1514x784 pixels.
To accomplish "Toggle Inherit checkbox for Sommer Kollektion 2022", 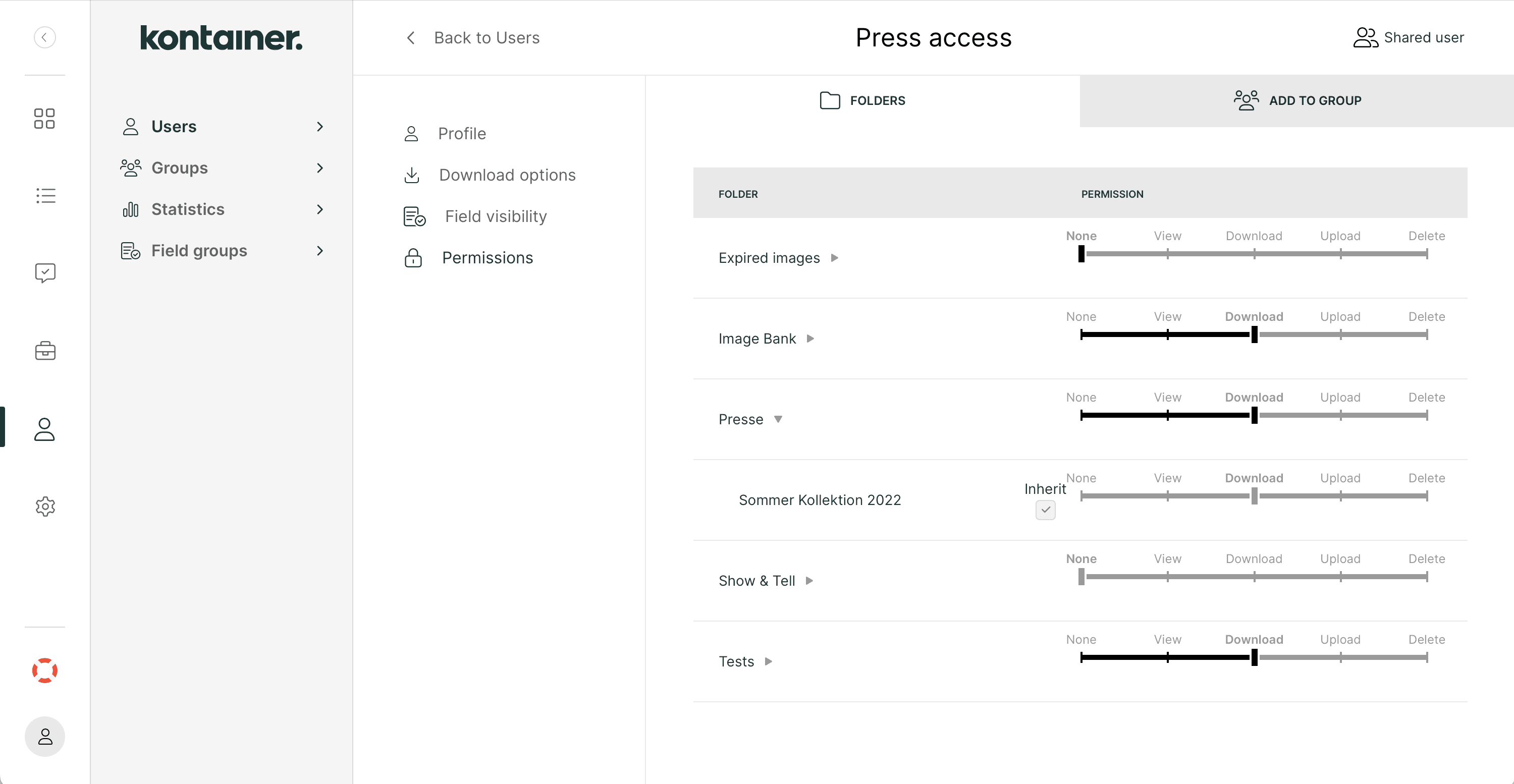I will click(1045, 510).
